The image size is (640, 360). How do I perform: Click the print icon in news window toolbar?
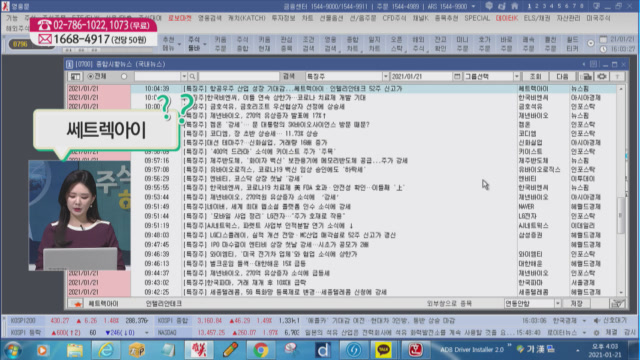pos(587,76)
